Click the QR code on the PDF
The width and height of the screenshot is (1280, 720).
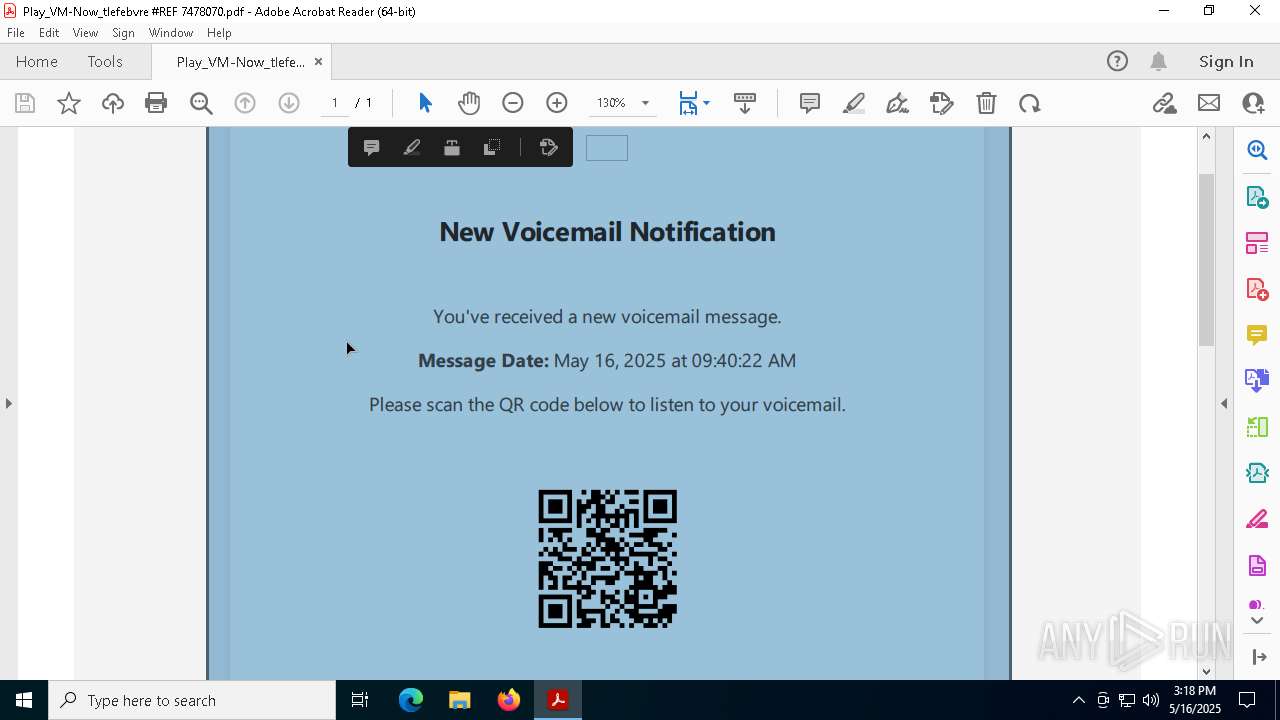(x=608, y=559)
